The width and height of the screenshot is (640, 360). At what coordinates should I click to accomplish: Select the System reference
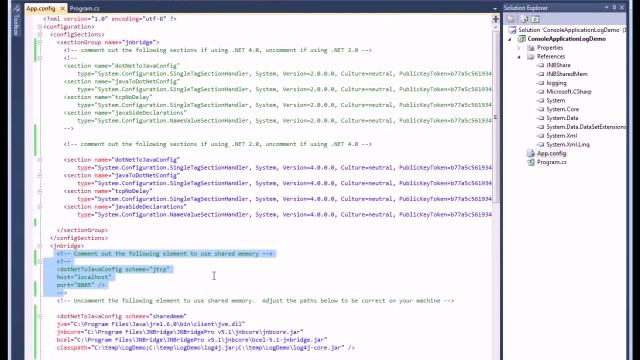click(x=556, y=100)
